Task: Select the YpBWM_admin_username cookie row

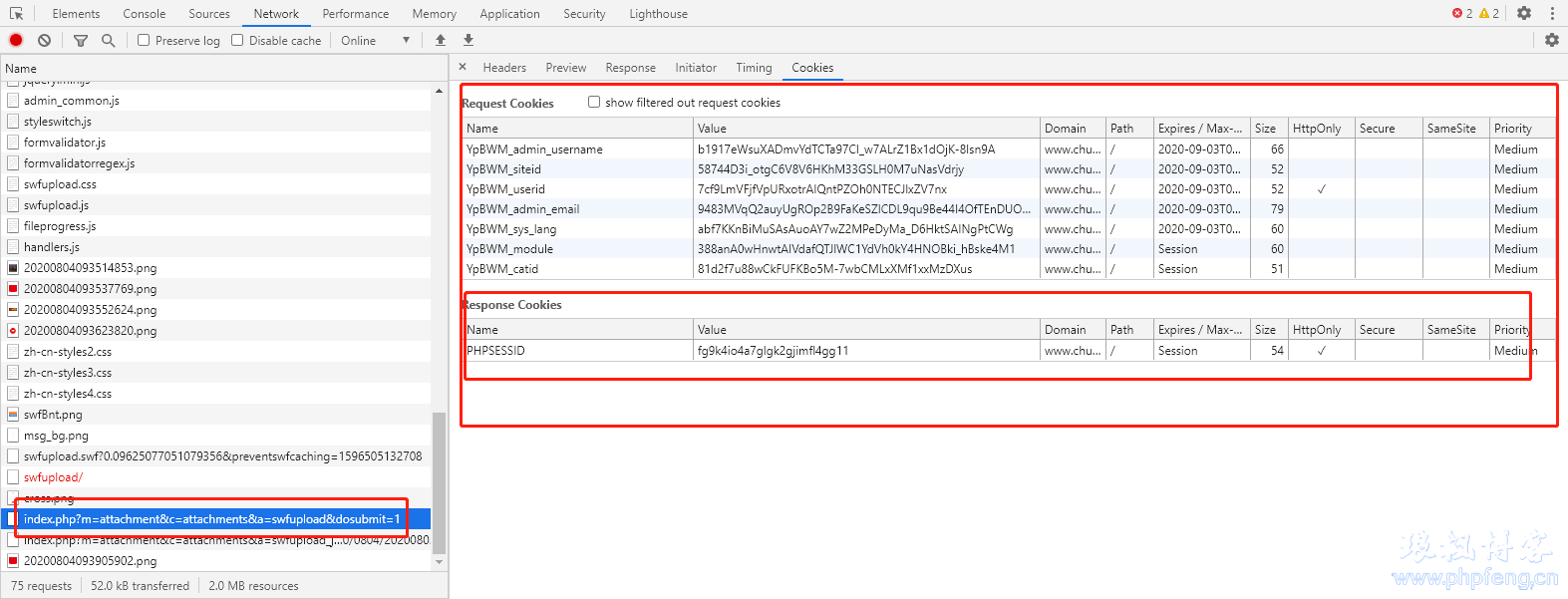Action: pos(1009,150)
